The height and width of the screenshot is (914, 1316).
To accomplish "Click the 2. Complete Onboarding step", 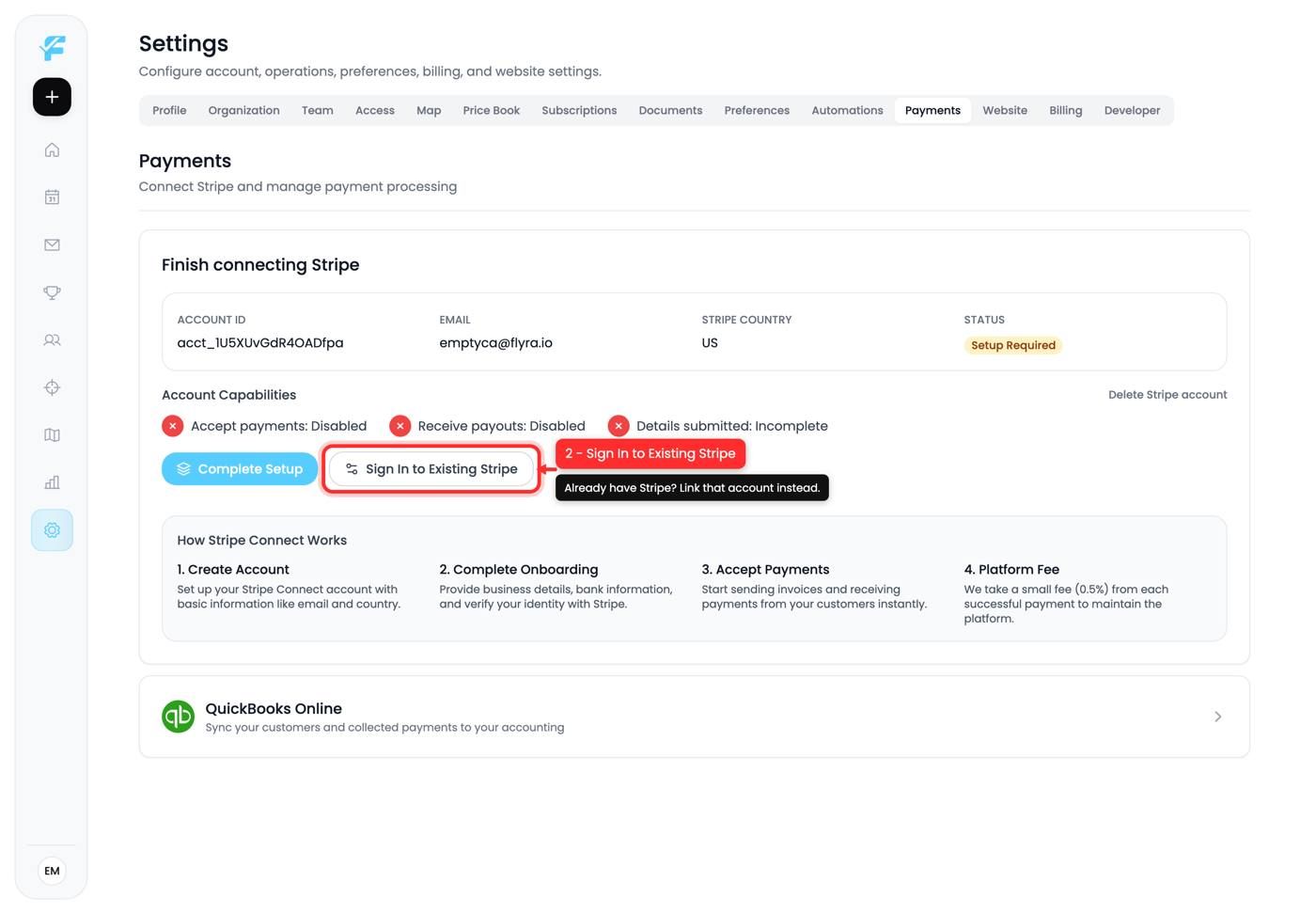I will click(519, 570).
